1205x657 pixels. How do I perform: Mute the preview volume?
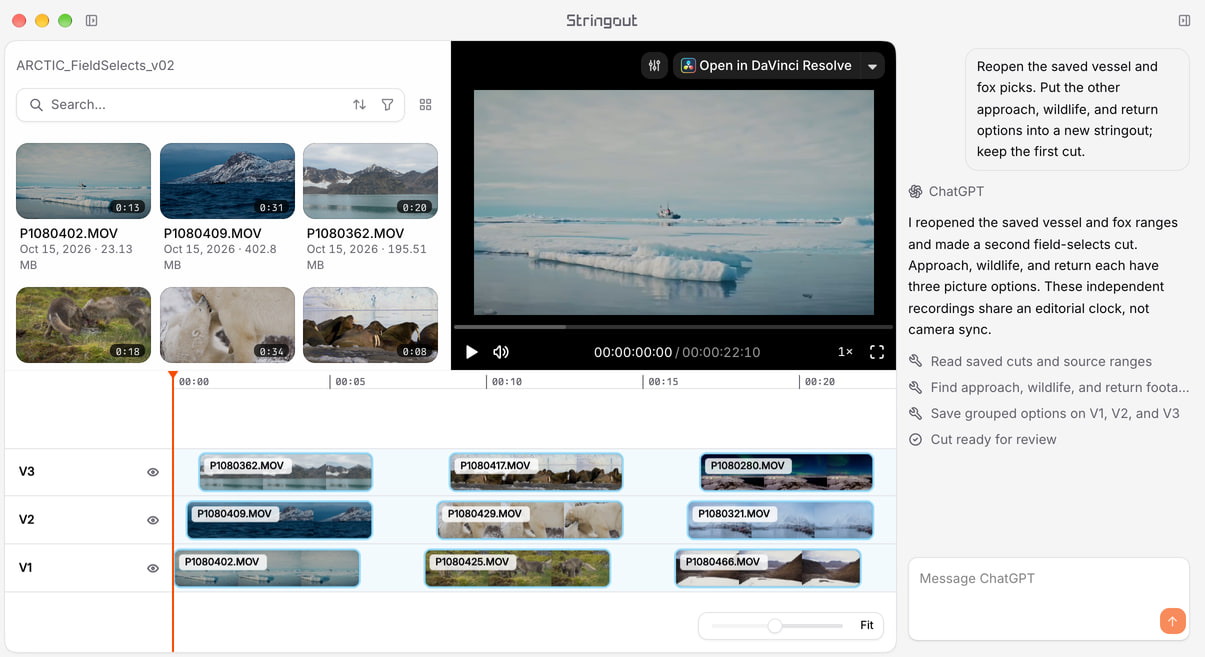(501, 352)
